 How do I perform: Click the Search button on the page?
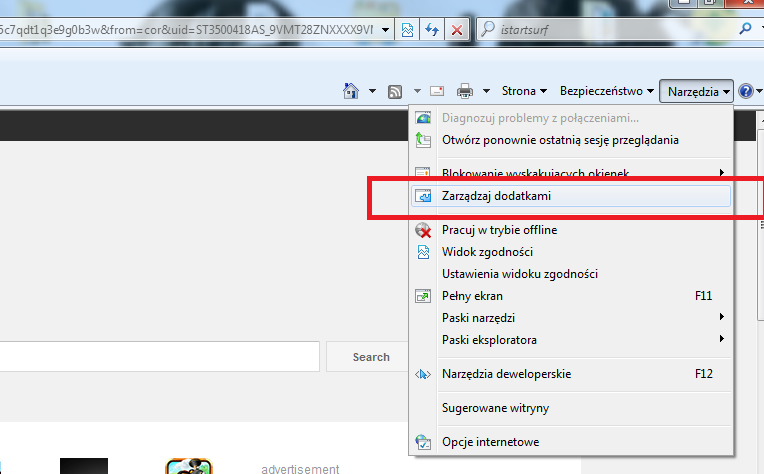coord(371,357)
